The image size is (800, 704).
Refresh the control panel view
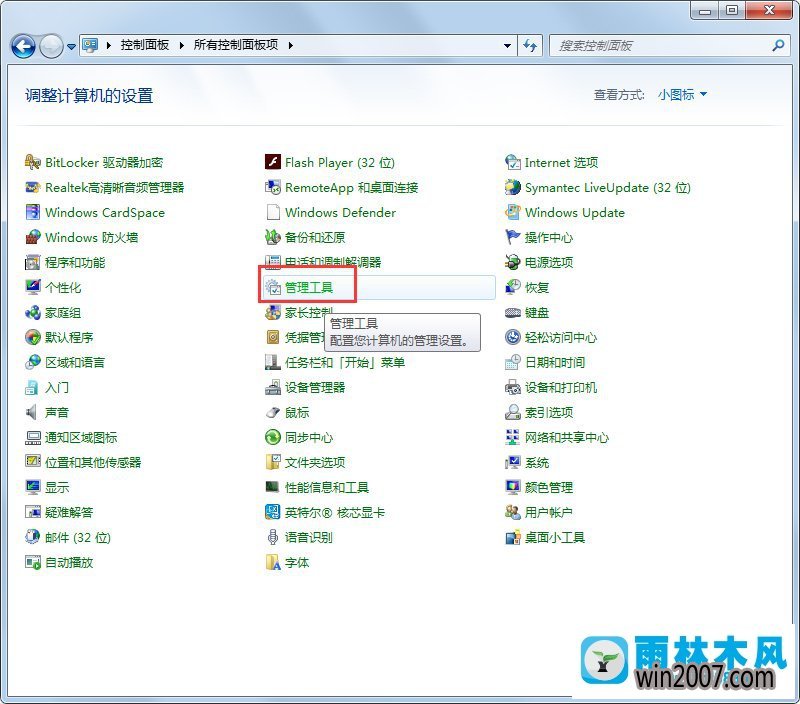point(530,45)
